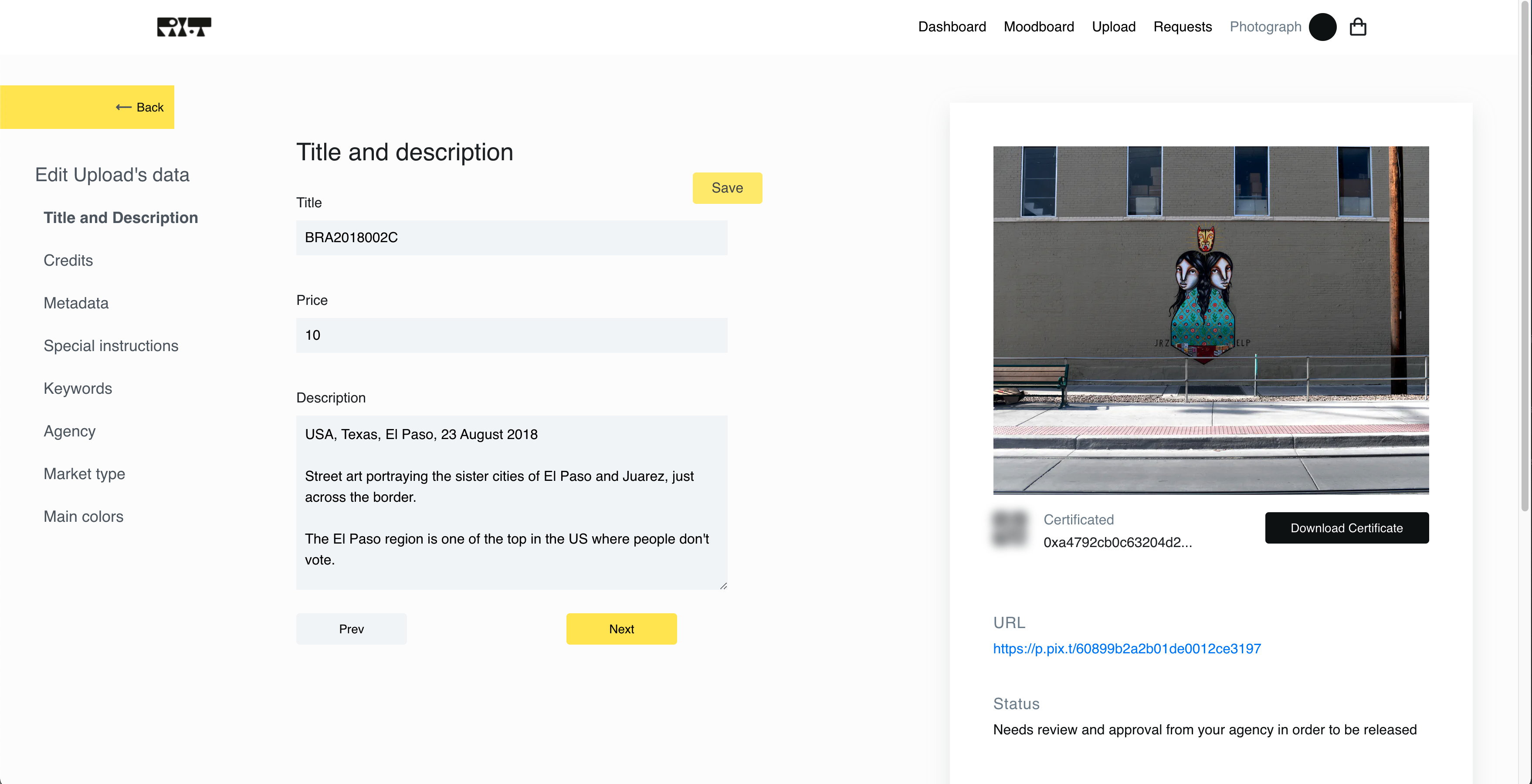The width and height of the screenshot is (1532, 784).
Task: Open Agency section
Action: pyautogui.click(x=70, y=431)
